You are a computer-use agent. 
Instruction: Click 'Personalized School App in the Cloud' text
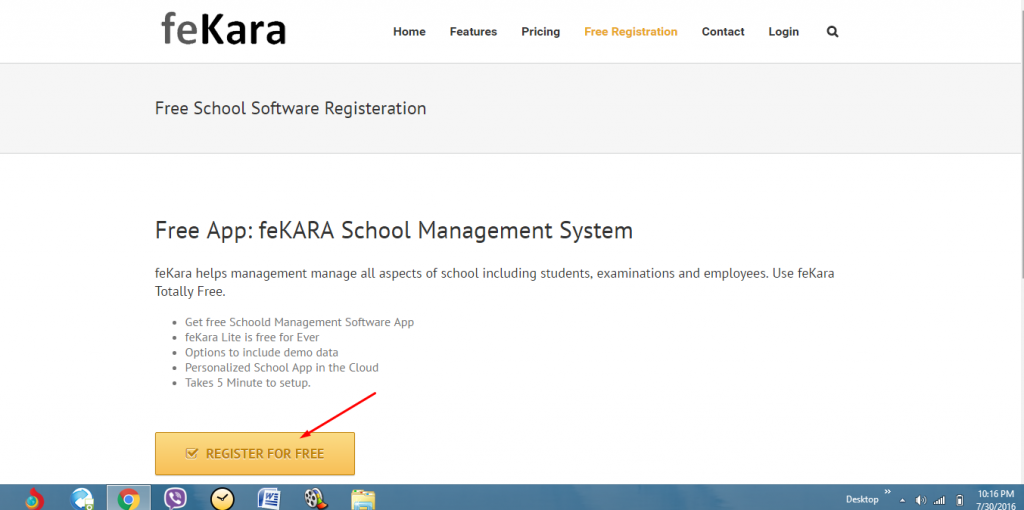281,368
